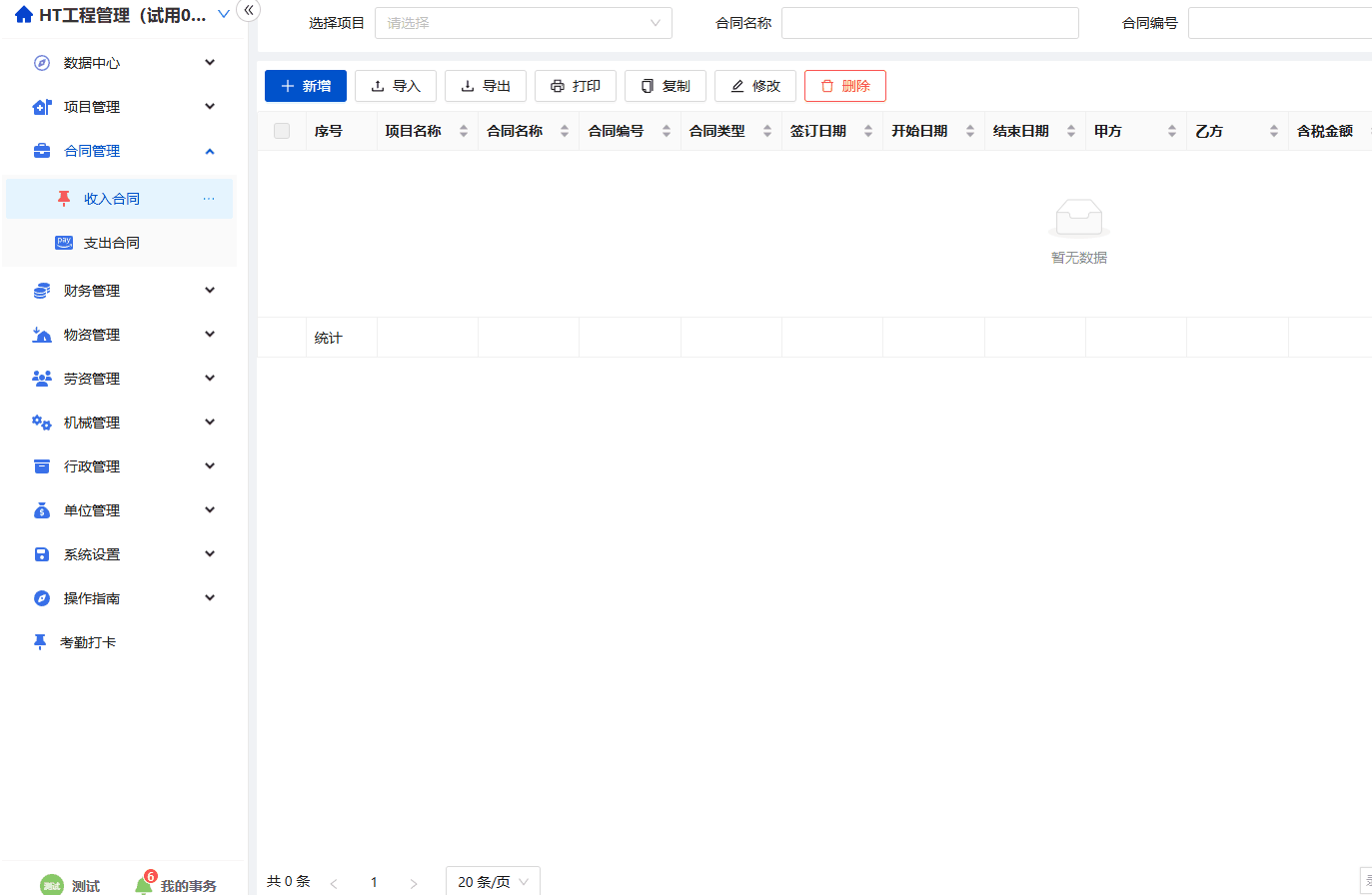
Task: Open the 20条/页 page size dropdown
Action: 491,881
